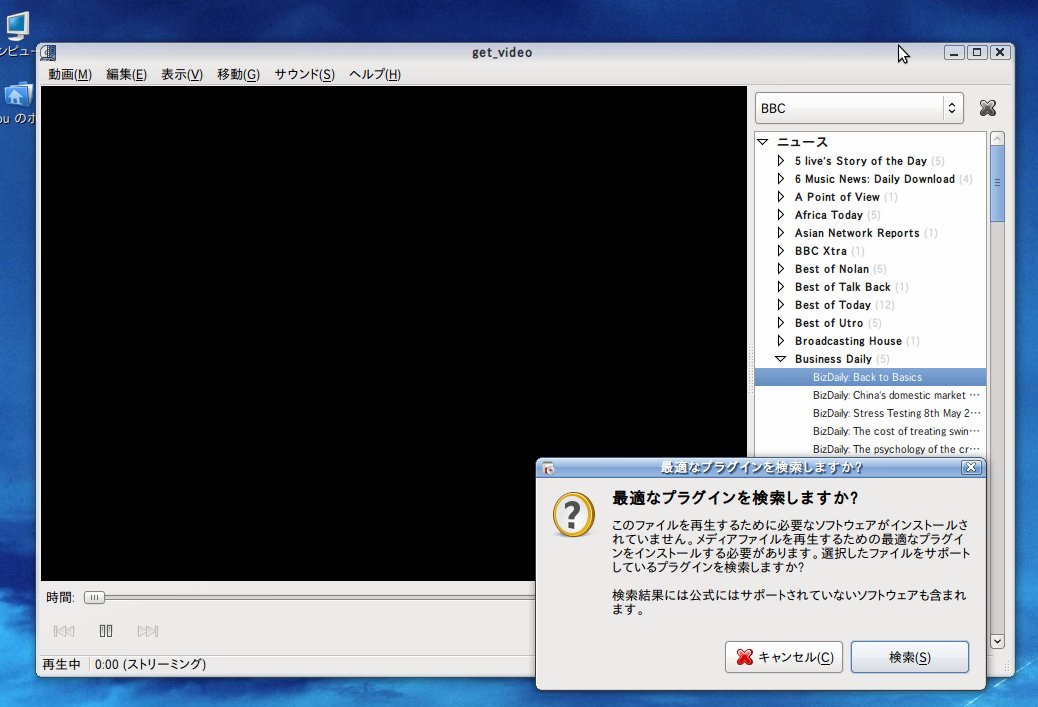
Task: Select BizDaily: The cost of treating swine
Action: [x=871, y=431]
